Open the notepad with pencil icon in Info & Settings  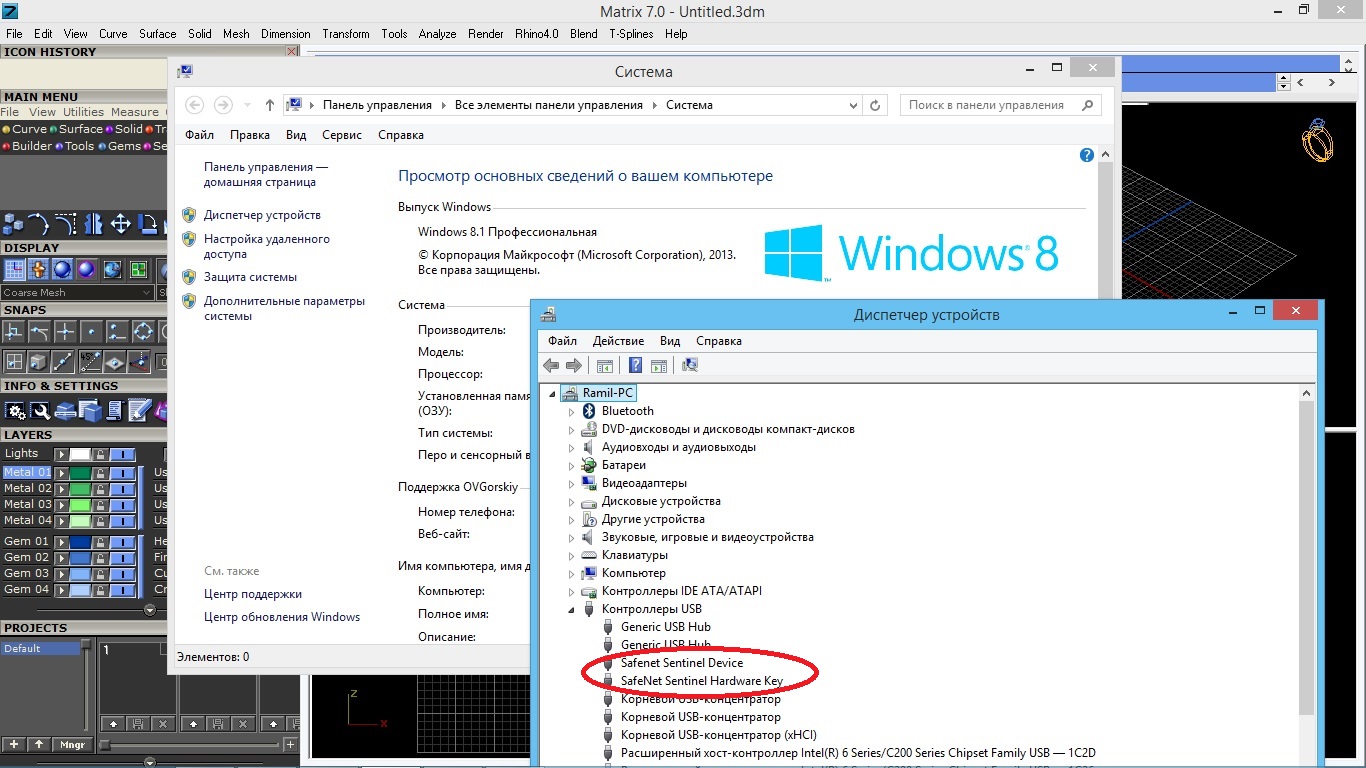139,410
